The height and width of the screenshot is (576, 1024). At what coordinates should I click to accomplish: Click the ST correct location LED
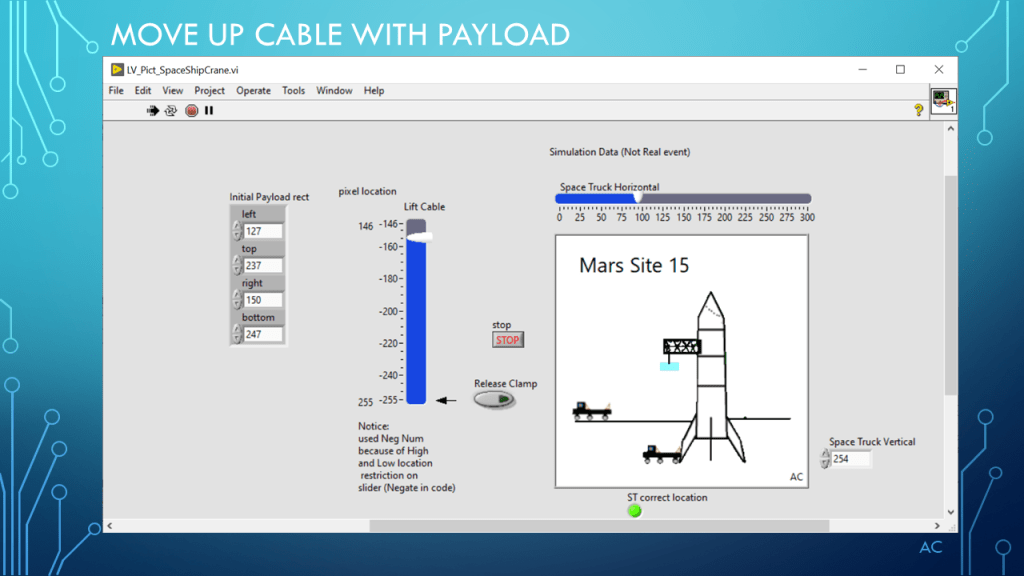tap(634, 511)
